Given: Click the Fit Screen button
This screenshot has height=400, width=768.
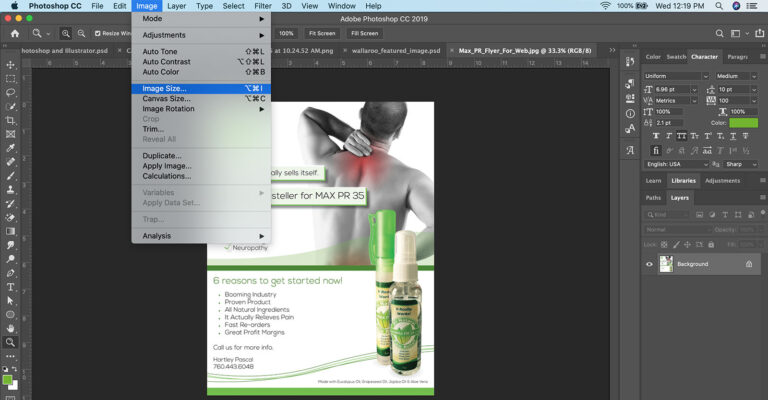Looking at the screenshot, I should click(x=322, y=33).
